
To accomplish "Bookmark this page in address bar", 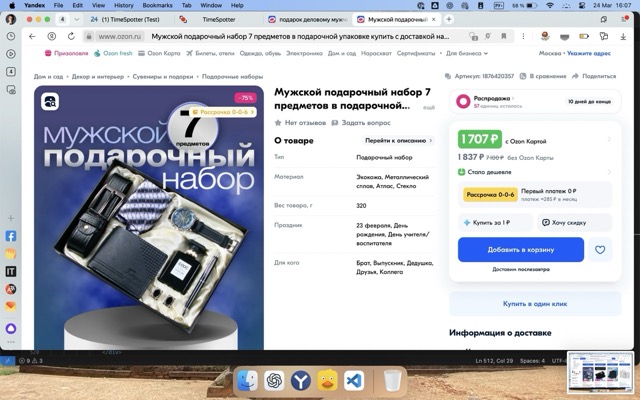I will click(x=504, y=36).
